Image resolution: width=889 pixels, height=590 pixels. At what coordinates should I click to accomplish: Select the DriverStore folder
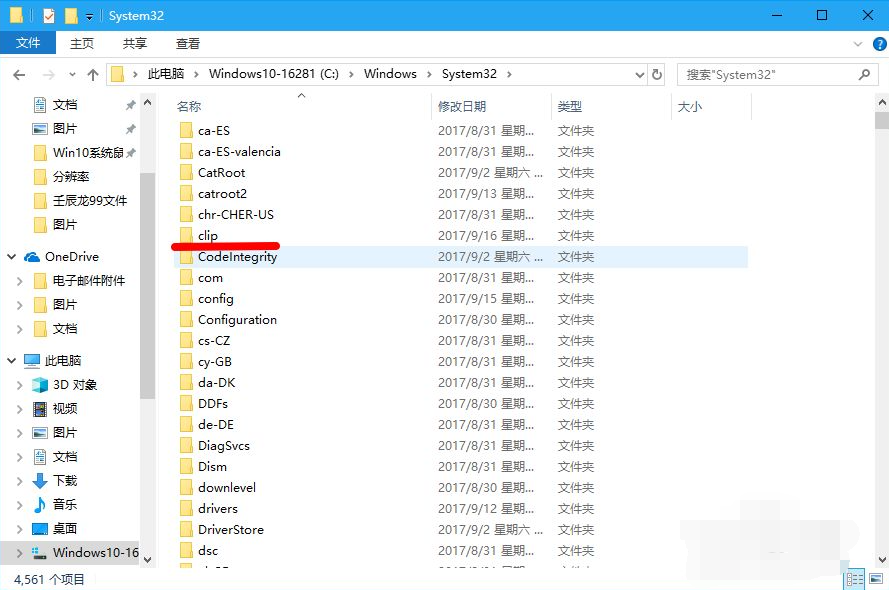click(x=231, y=529)
